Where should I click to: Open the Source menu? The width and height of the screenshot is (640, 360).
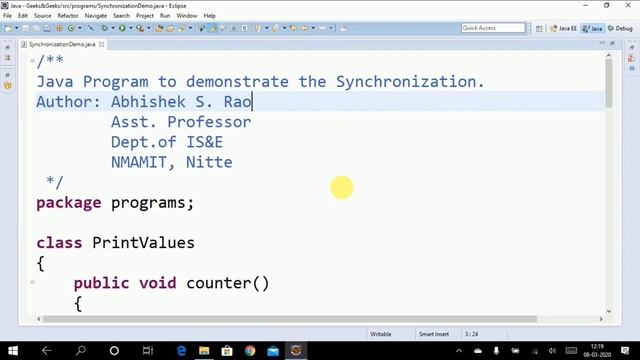click(x=42, y=16)
